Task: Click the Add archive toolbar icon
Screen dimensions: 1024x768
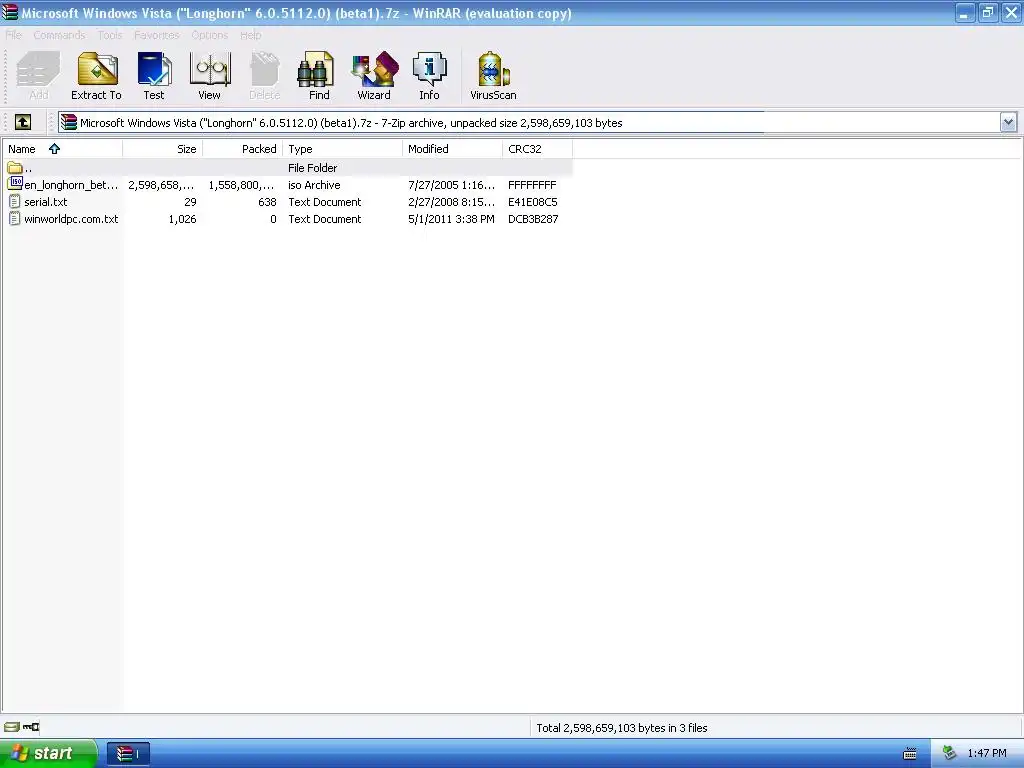Action: coord(38,76)
